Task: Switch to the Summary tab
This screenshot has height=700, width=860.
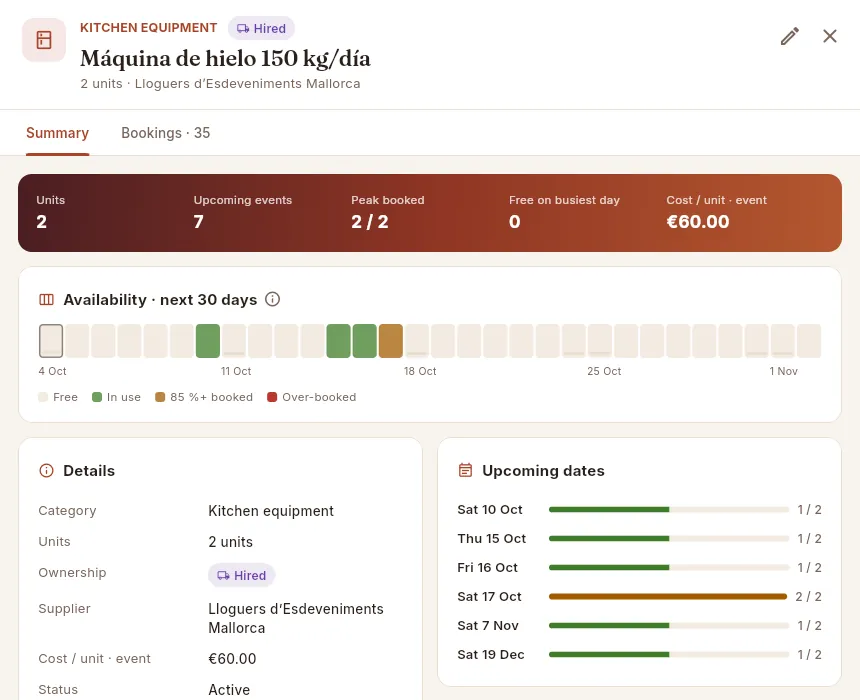Action: [58, 133]
